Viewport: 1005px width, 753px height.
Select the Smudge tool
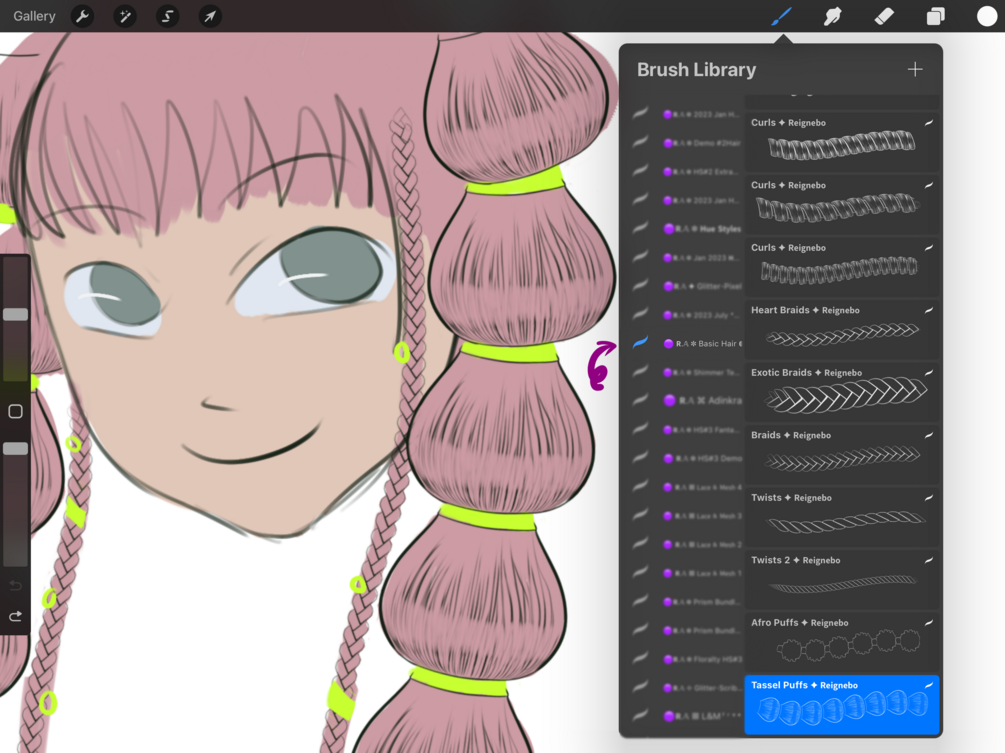click(x=833, y=16)
